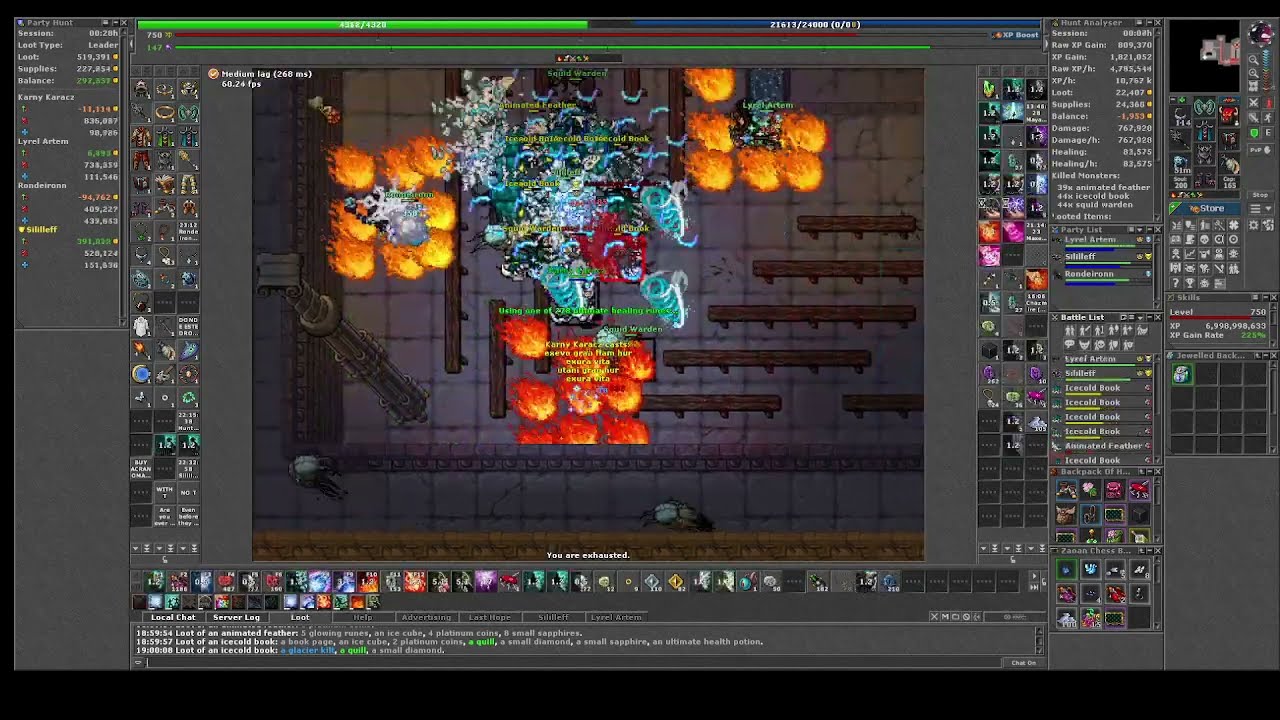Toggle skull filter in Battle List
This screenshot has height=720, width=1280.
[1099, 345]
